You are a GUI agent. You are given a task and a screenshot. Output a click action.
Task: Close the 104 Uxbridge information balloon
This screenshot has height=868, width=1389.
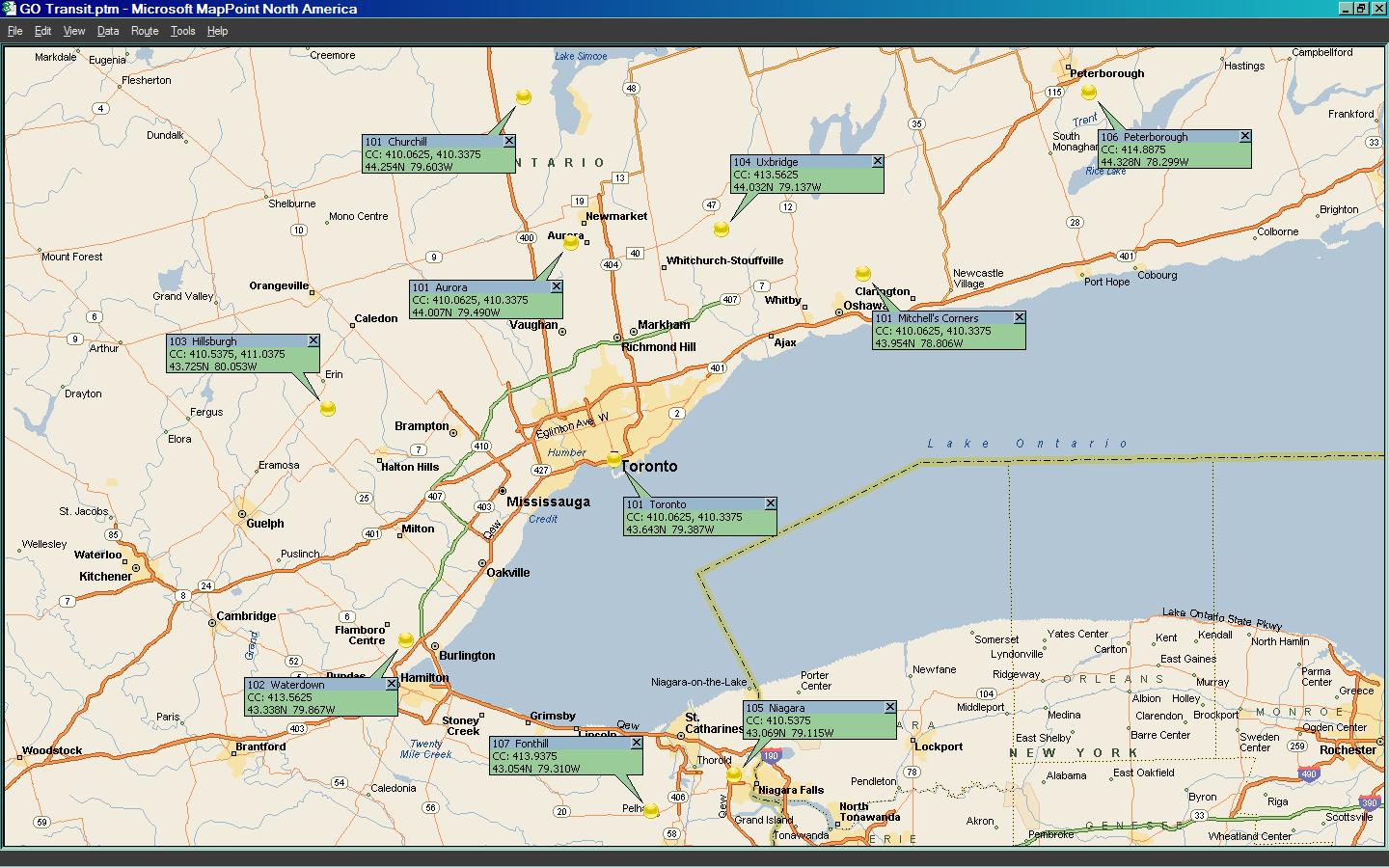877,161
